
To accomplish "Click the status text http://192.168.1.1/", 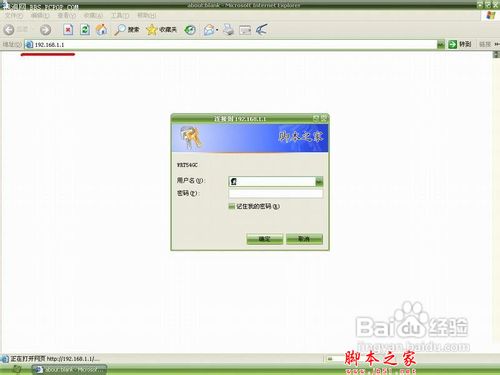I will point(73,359).
